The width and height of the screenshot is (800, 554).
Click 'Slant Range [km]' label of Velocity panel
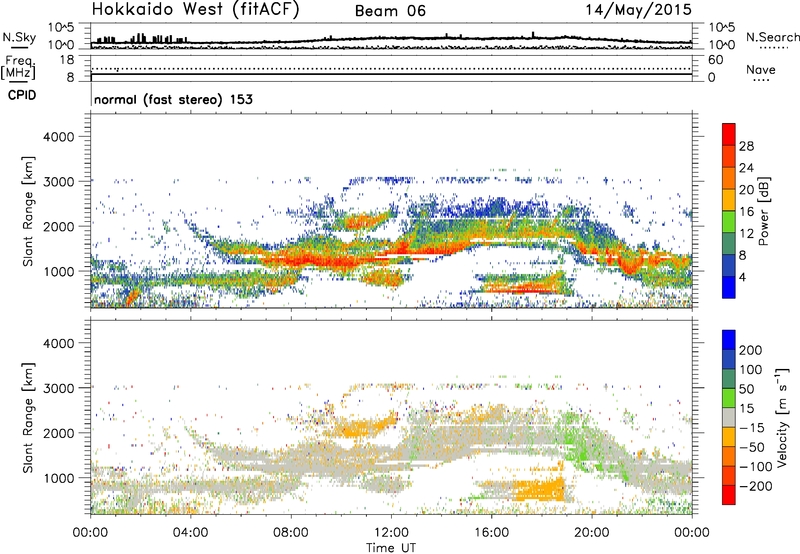click(28, 418)
